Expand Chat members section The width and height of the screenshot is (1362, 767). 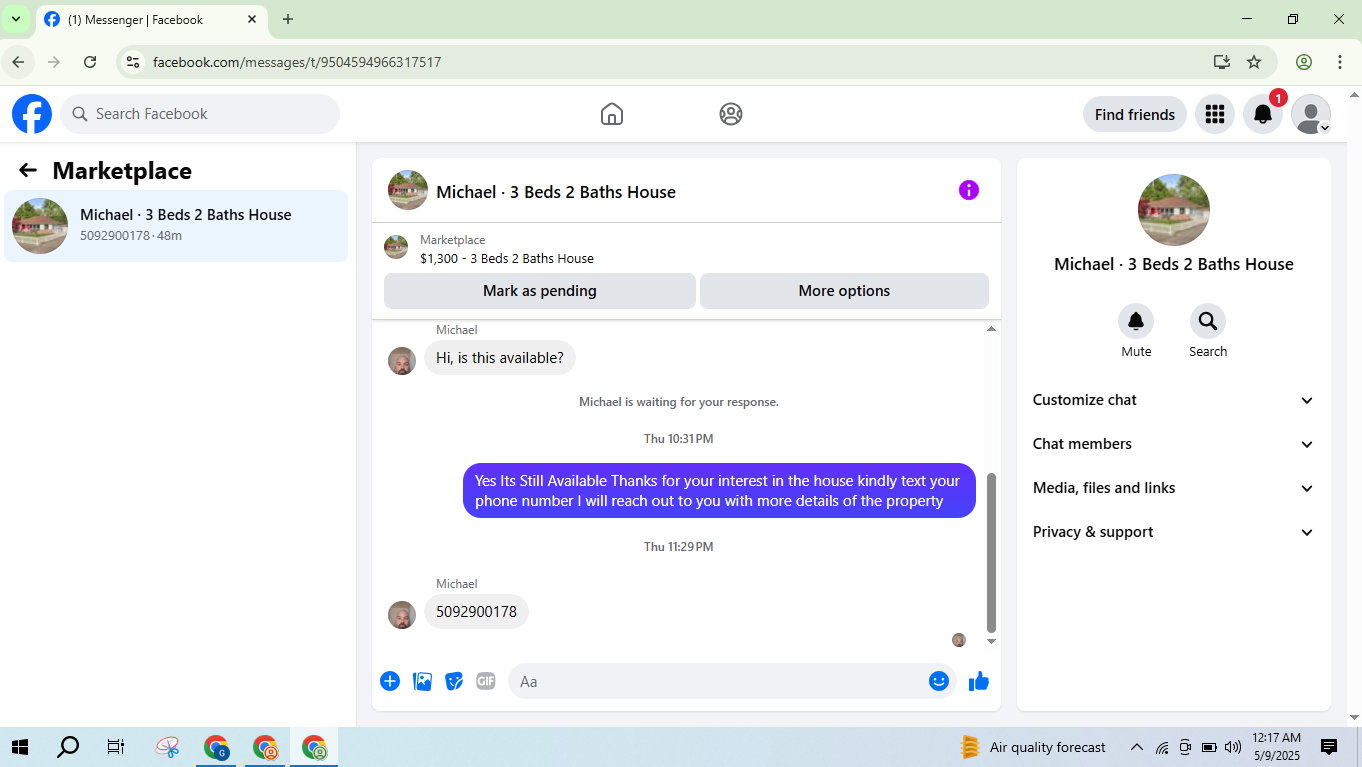[x=1174, y=444]
